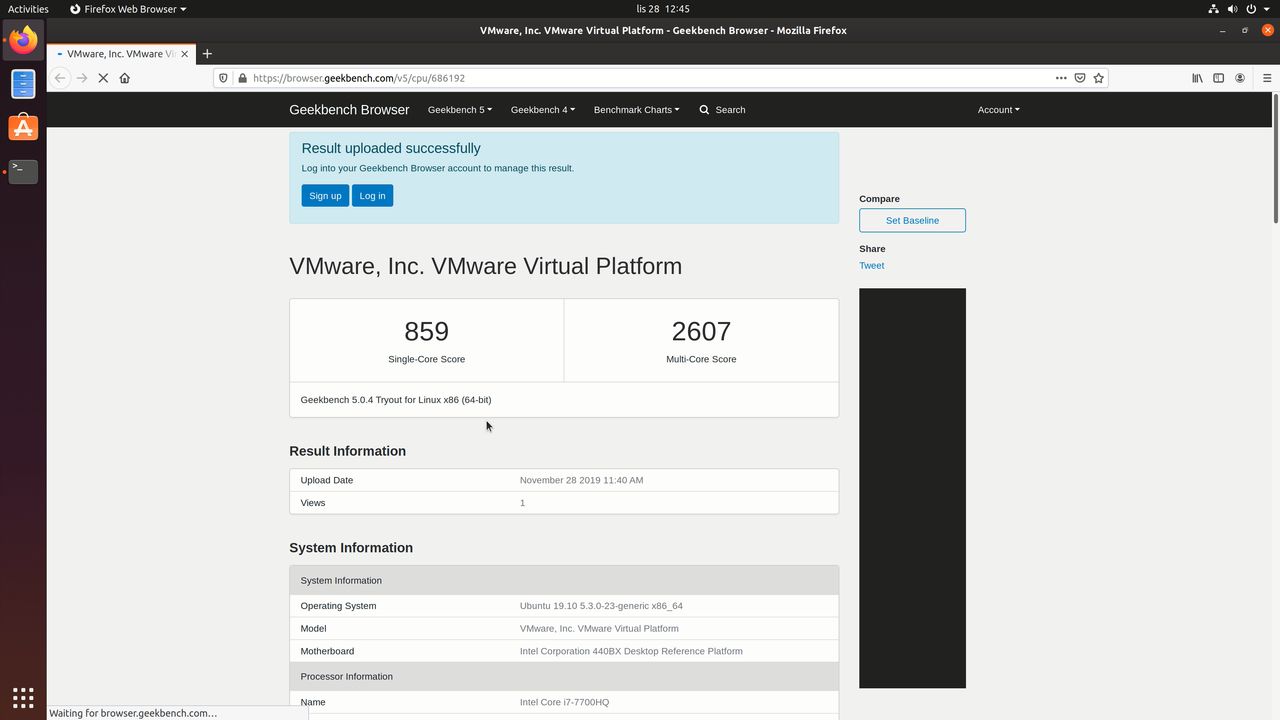The width and height of the screenshot is (1280, 720).
Task: Expand the Geekbench 4 dropdown
Action: (x=543, y=110)
